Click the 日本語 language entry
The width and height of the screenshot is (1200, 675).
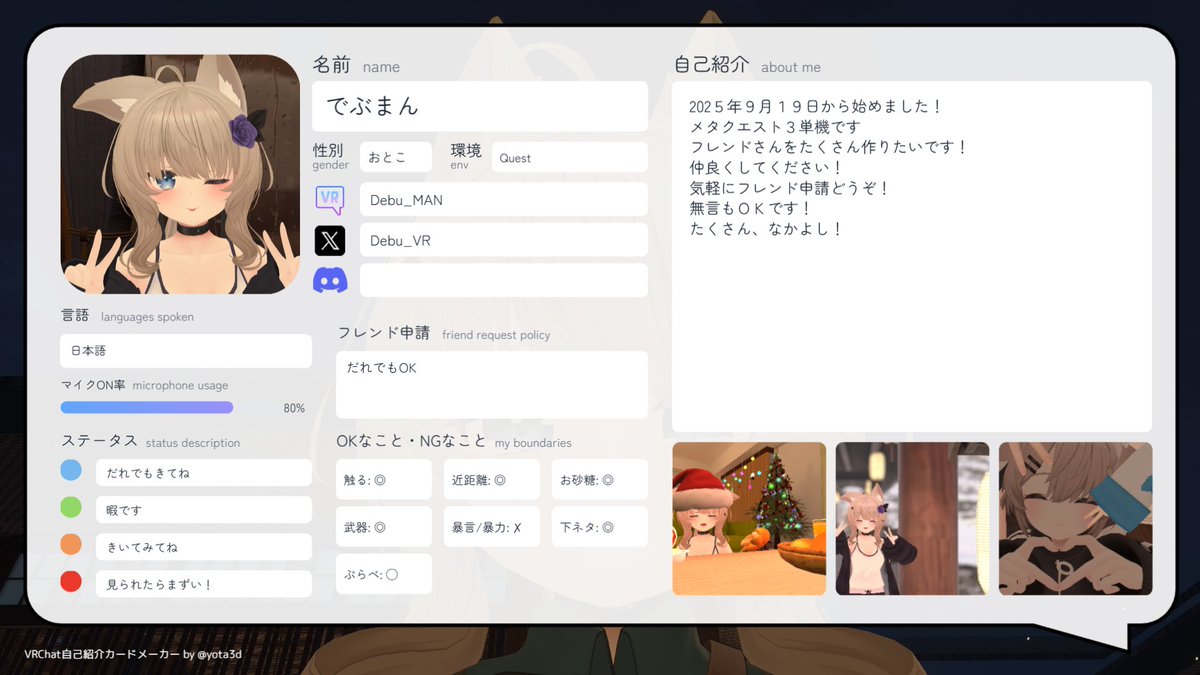(185, 351)
